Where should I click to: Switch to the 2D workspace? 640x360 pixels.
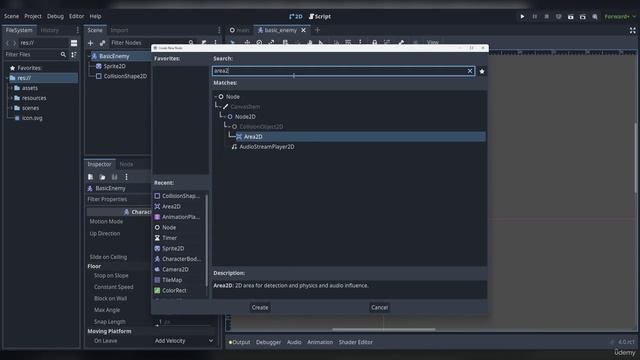296,16
